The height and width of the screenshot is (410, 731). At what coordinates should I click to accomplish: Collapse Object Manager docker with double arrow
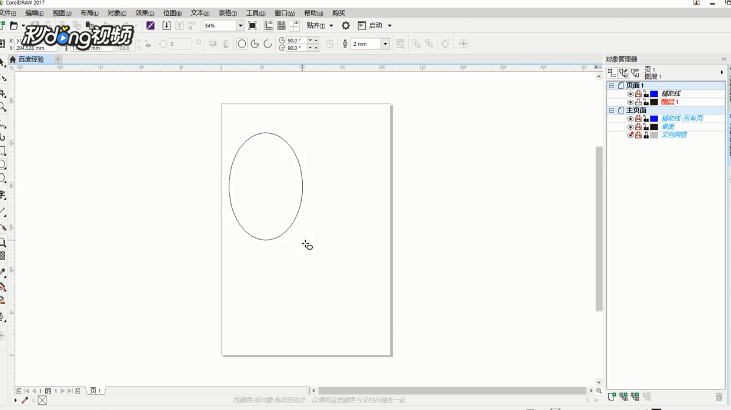coord(724,59)
